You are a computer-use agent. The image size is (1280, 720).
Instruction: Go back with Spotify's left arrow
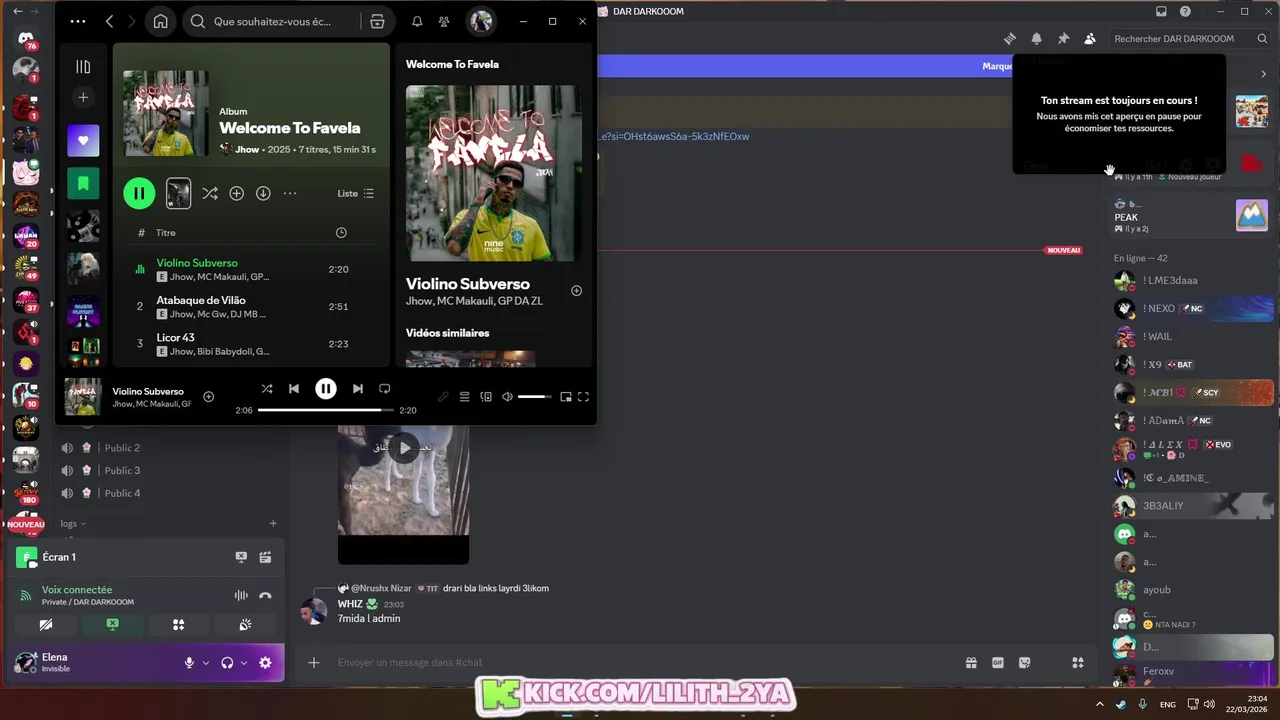click(109, 21)
